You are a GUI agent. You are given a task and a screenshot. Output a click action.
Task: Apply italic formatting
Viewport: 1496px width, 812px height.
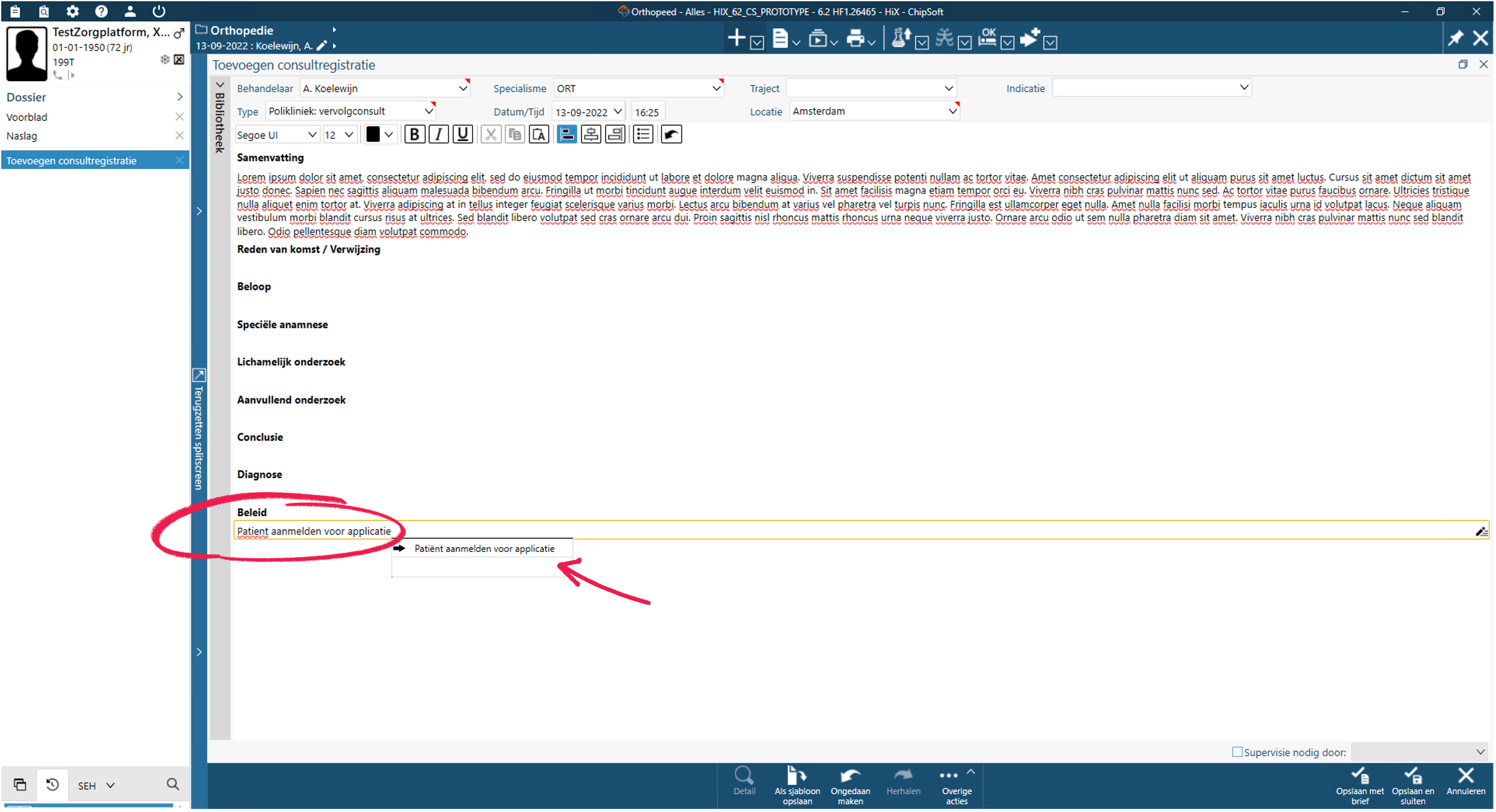pos(438,134)
